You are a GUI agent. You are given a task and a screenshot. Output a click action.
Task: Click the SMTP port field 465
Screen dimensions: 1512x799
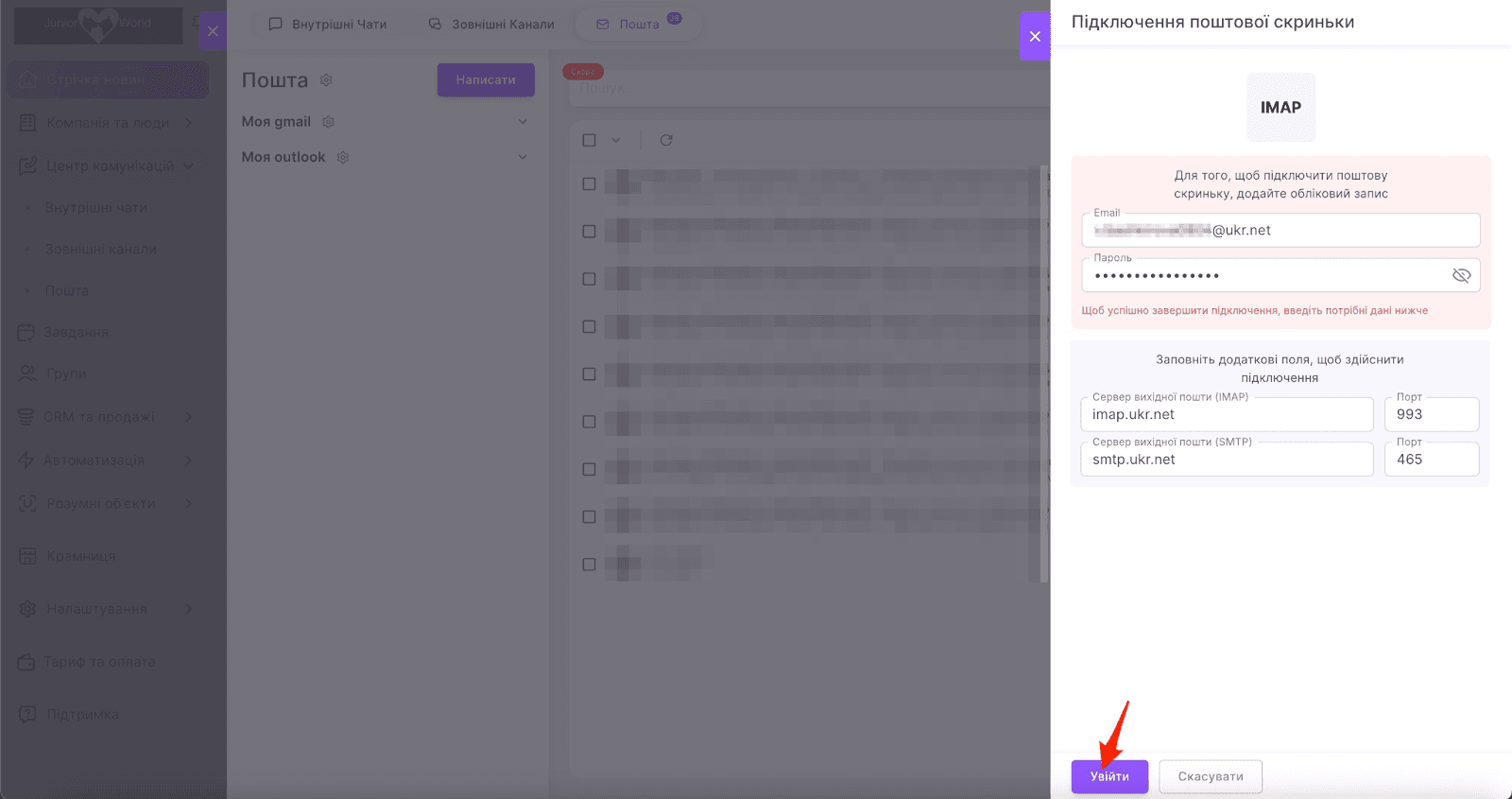1432,460
